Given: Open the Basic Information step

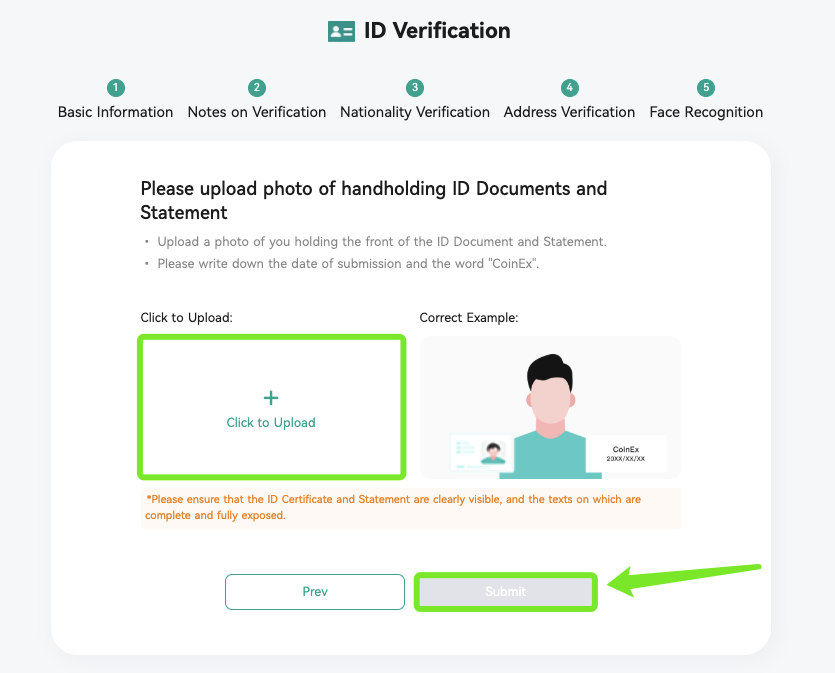Looking at the screenshot, I should (116, 112).
